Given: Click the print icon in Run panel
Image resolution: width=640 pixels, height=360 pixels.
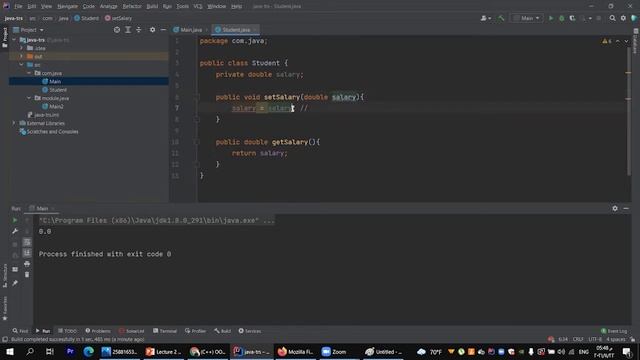Looking at the screenshot, I should click(x=27, y=264).
